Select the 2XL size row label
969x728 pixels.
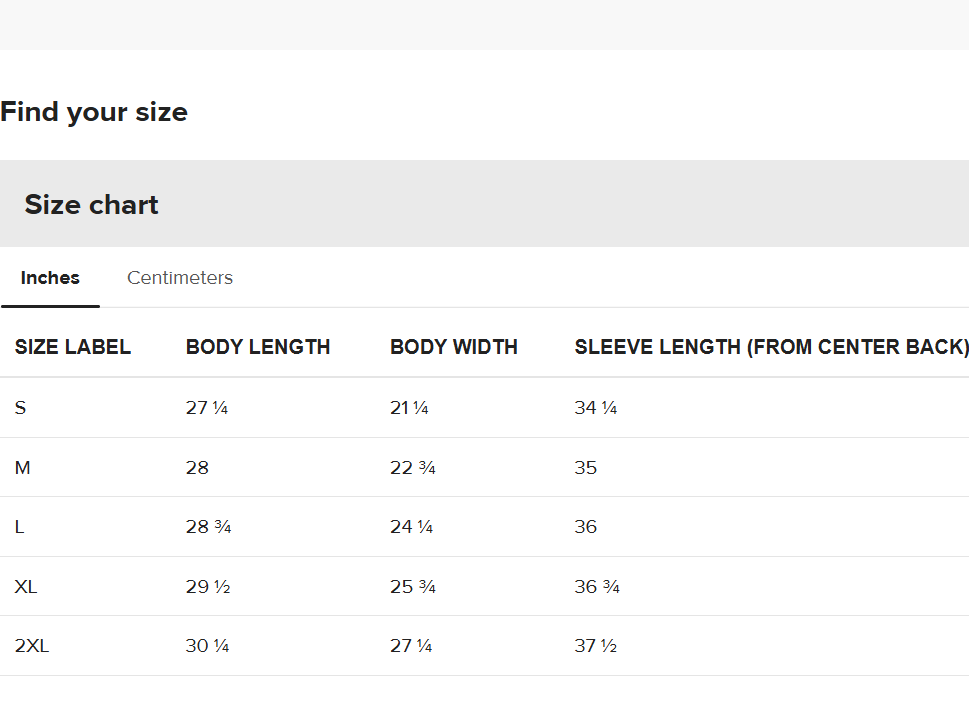[32, 646]
